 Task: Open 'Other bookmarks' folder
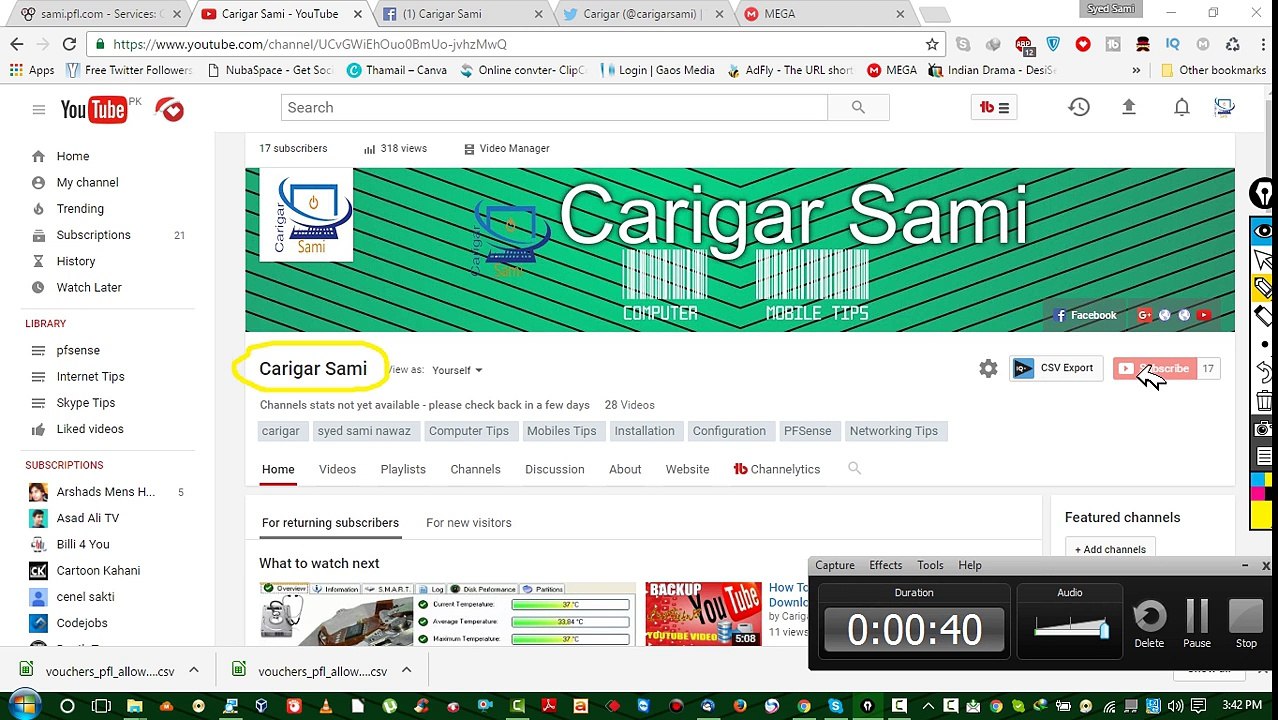1212,70
